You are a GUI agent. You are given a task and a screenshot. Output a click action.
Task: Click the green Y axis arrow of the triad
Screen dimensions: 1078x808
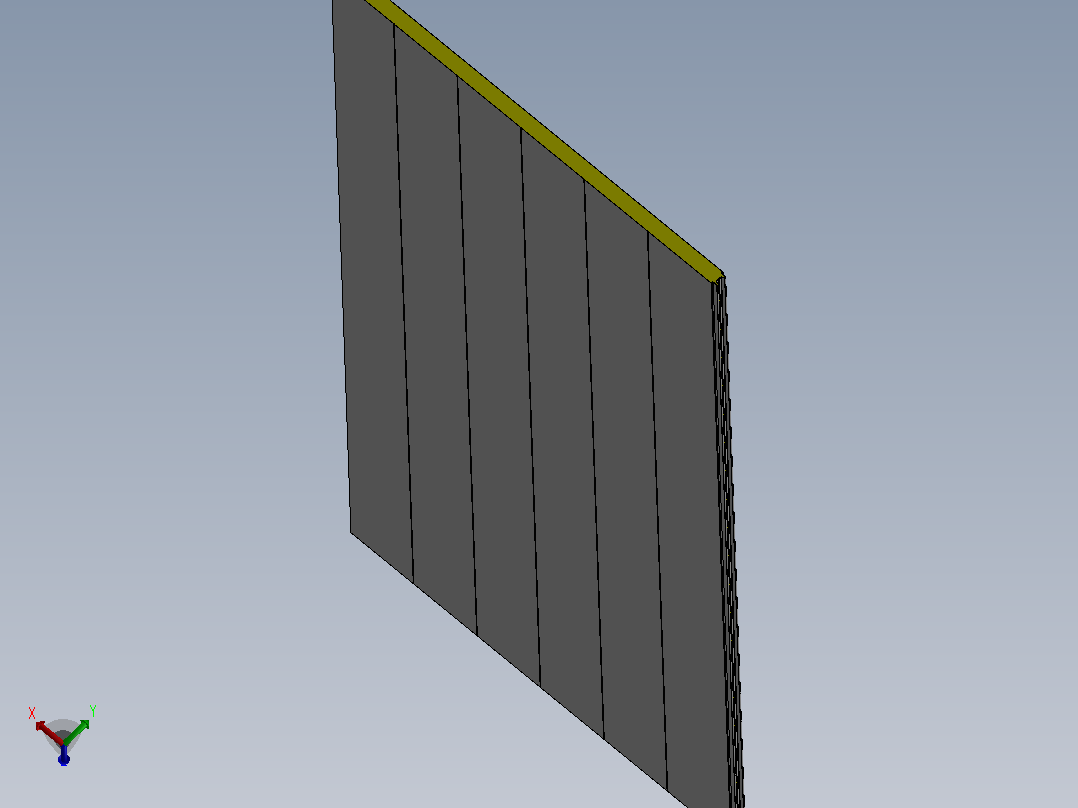click(x=76, y=732)
